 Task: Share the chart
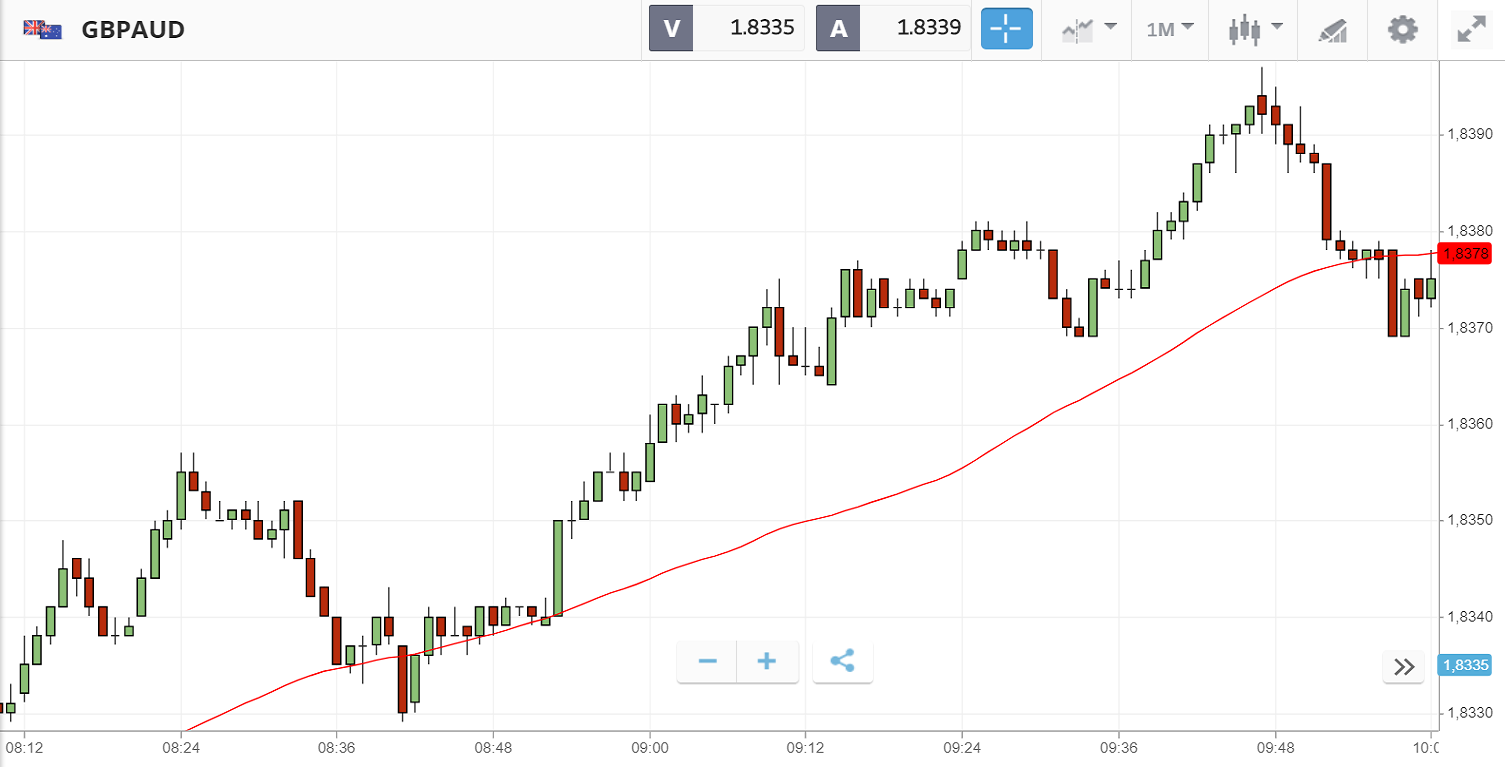pyautogui.click(x=842, y=662)
